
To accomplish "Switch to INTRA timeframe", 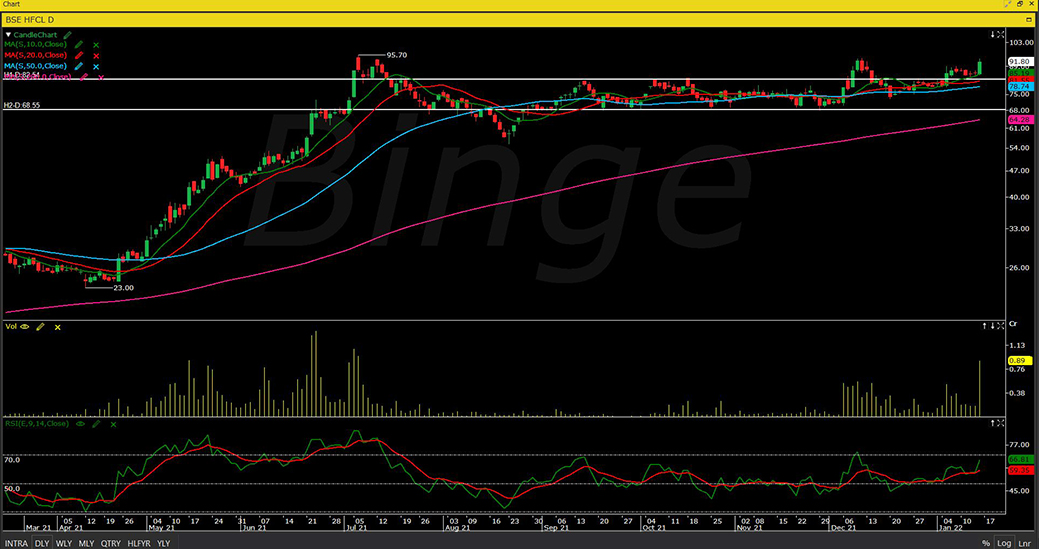I will pyautogui.click(x=16, y=543).
